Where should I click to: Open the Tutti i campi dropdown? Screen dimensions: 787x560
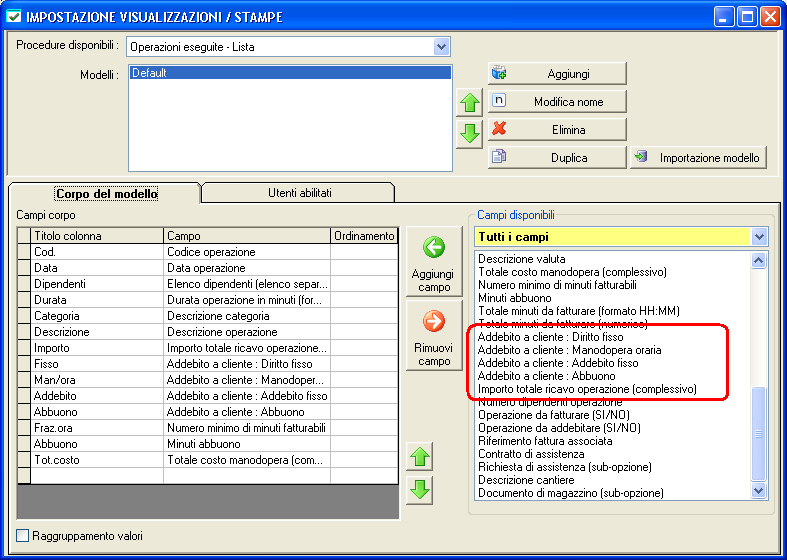(759, 236)
